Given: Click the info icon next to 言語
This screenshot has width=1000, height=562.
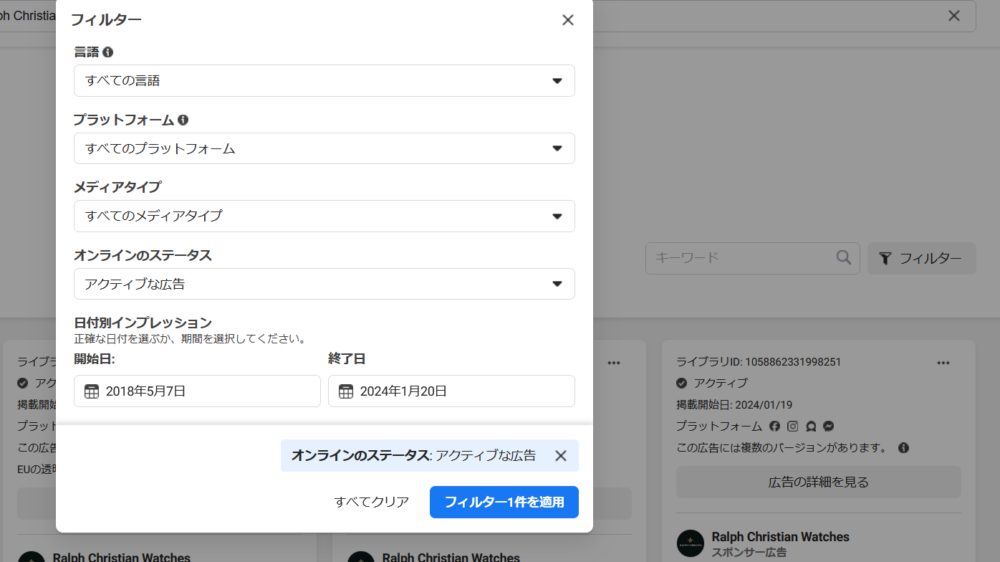Looking at the screenshot, I should [x=108, y=52].
